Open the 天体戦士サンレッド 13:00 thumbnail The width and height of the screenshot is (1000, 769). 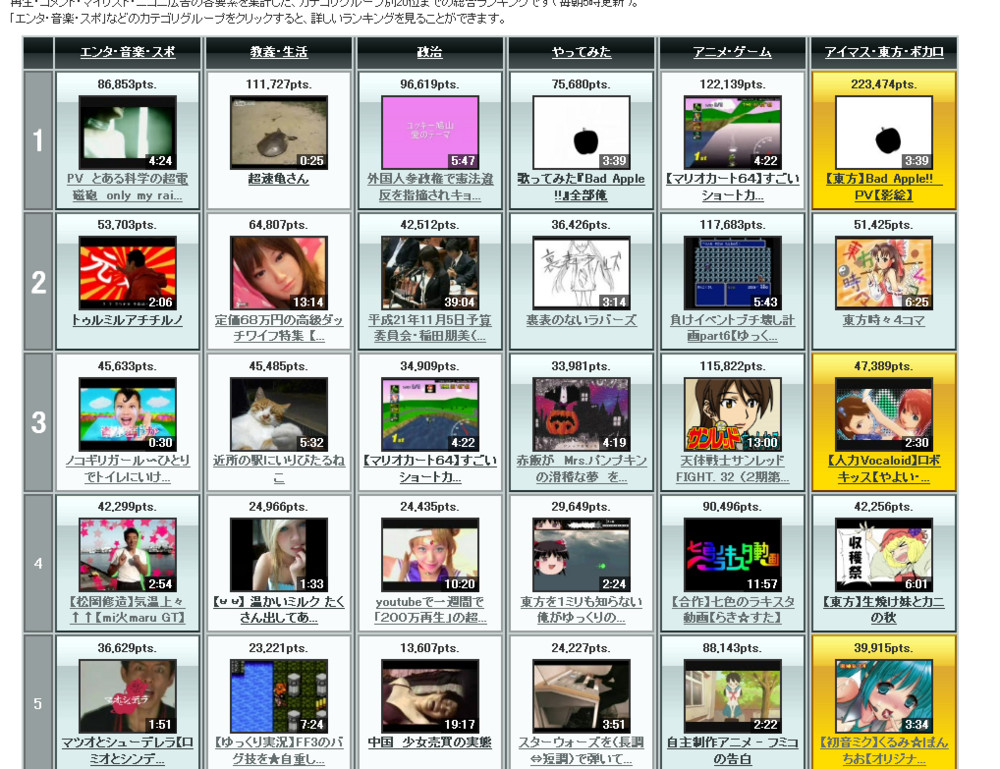[x=732, y=414]
